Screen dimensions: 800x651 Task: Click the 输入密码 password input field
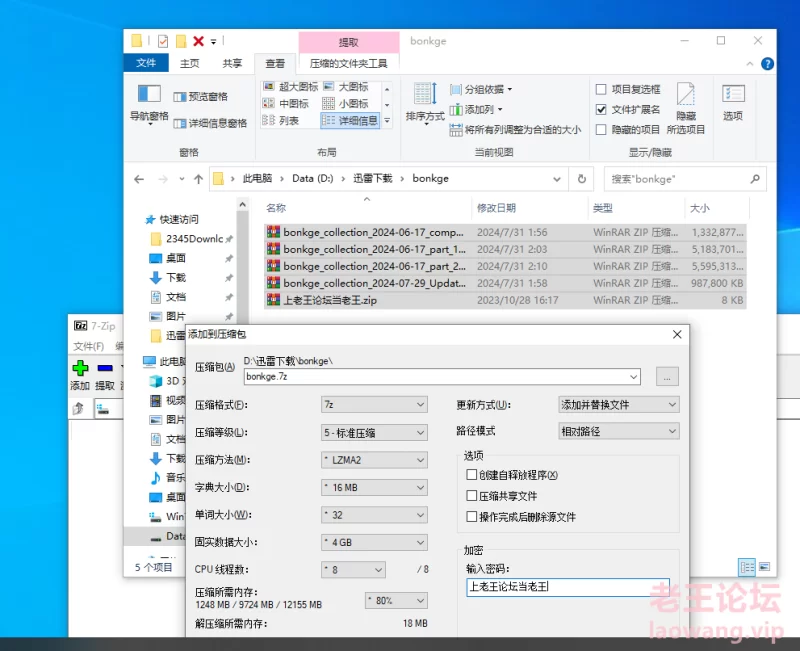(568, 587)
